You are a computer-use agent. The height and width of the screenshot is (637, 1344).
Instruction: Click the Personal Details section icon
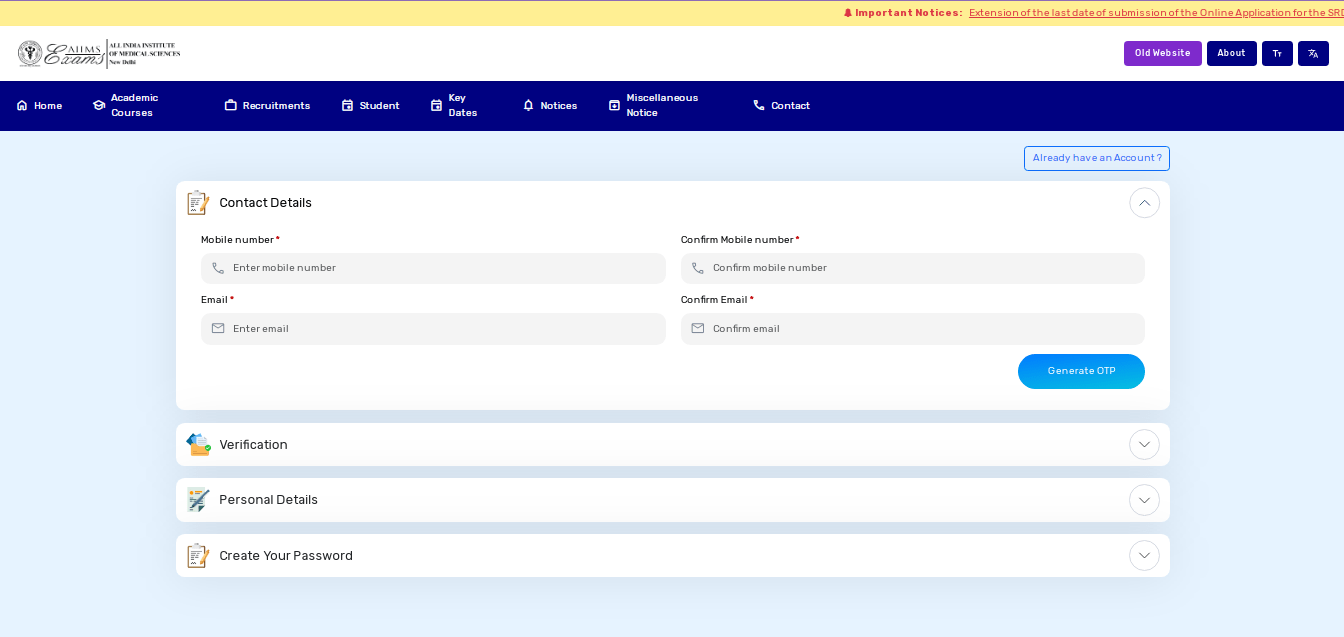coord(198,500)
